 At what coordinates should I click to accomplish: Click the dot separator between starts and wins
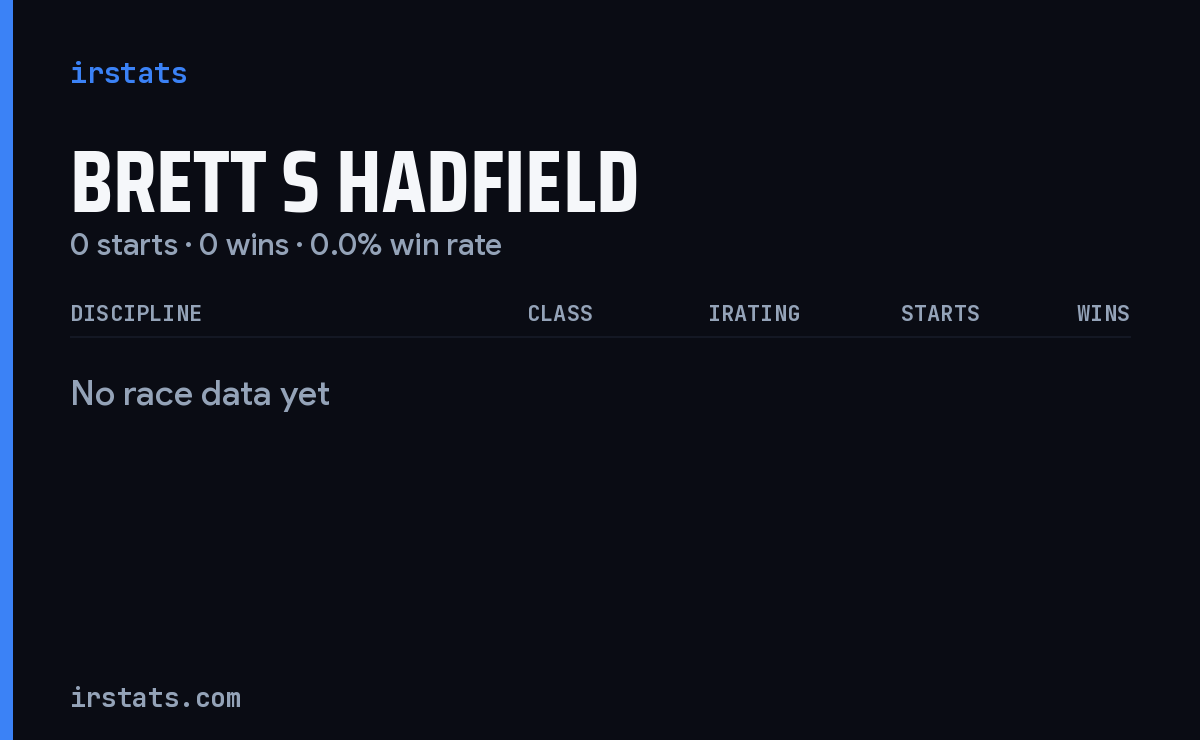point(188,246)
